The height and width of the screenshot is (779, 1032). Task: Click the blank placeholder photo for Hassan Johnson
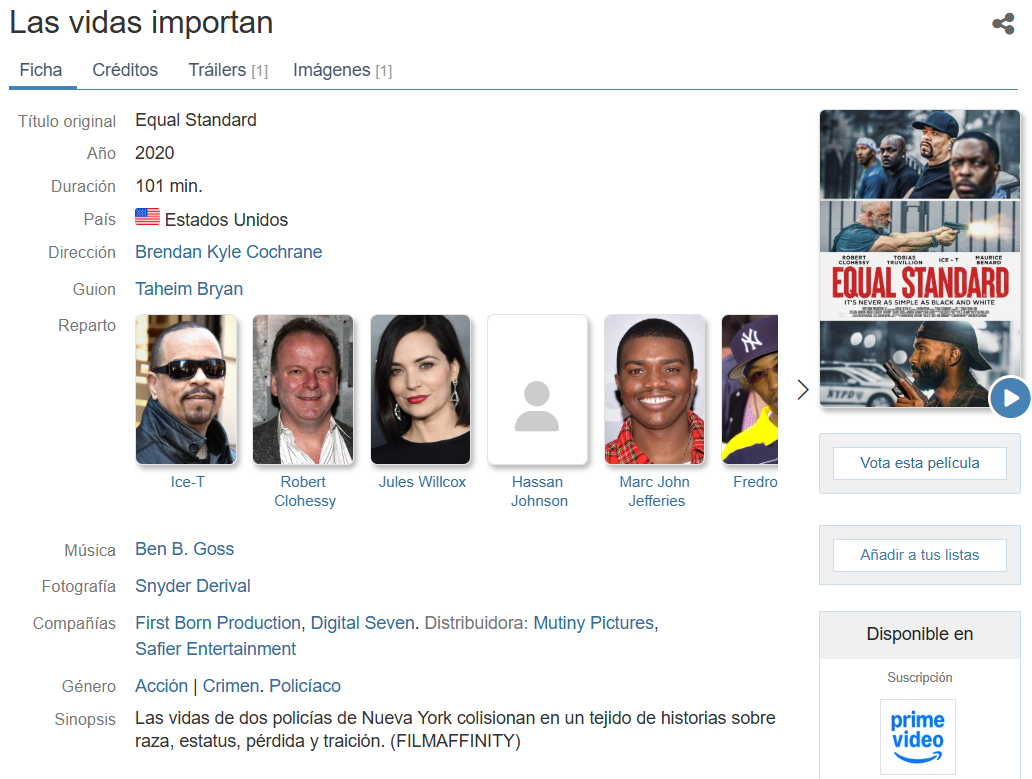pyautogui.click(x=537, y=390)
